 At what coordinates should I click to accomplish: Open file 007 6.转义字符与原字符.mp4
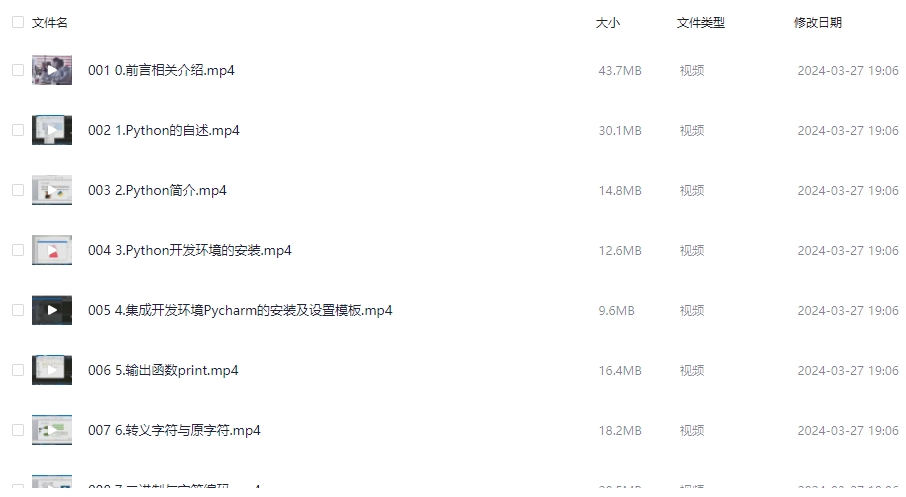pyautogui.click(x=174, y=430)
